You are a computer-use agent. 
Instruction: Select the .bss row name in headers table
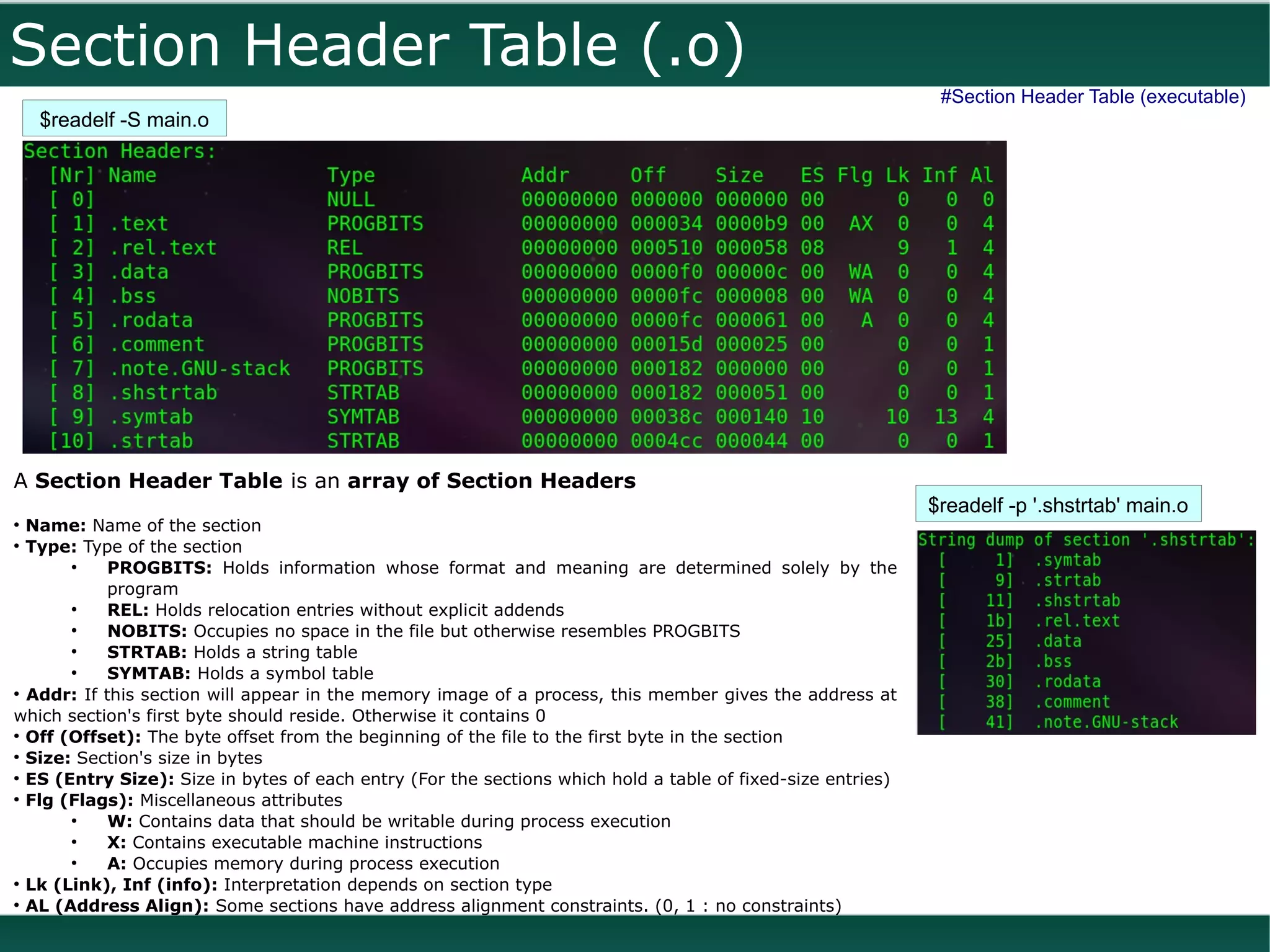pyautogui.click(x=133, y=296)
